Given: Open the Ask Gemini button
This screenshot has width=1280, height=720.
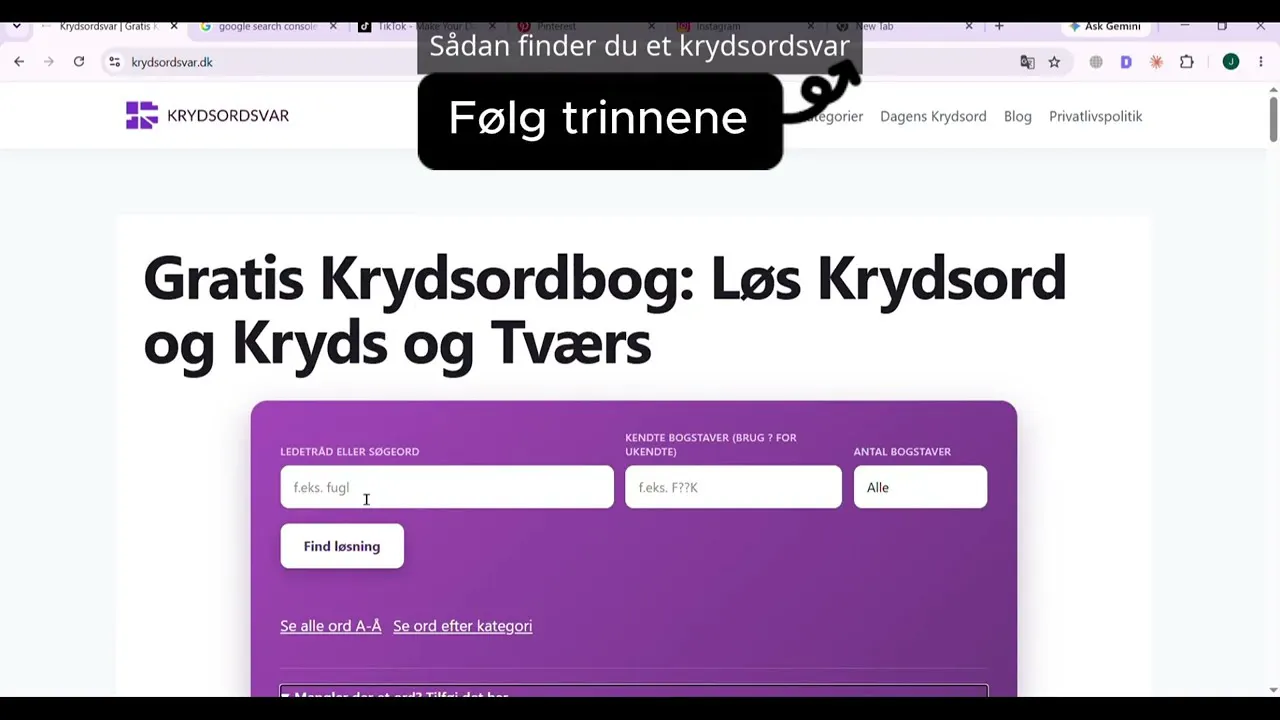Looking at the screenshot, I should [x=1105, y=26].
